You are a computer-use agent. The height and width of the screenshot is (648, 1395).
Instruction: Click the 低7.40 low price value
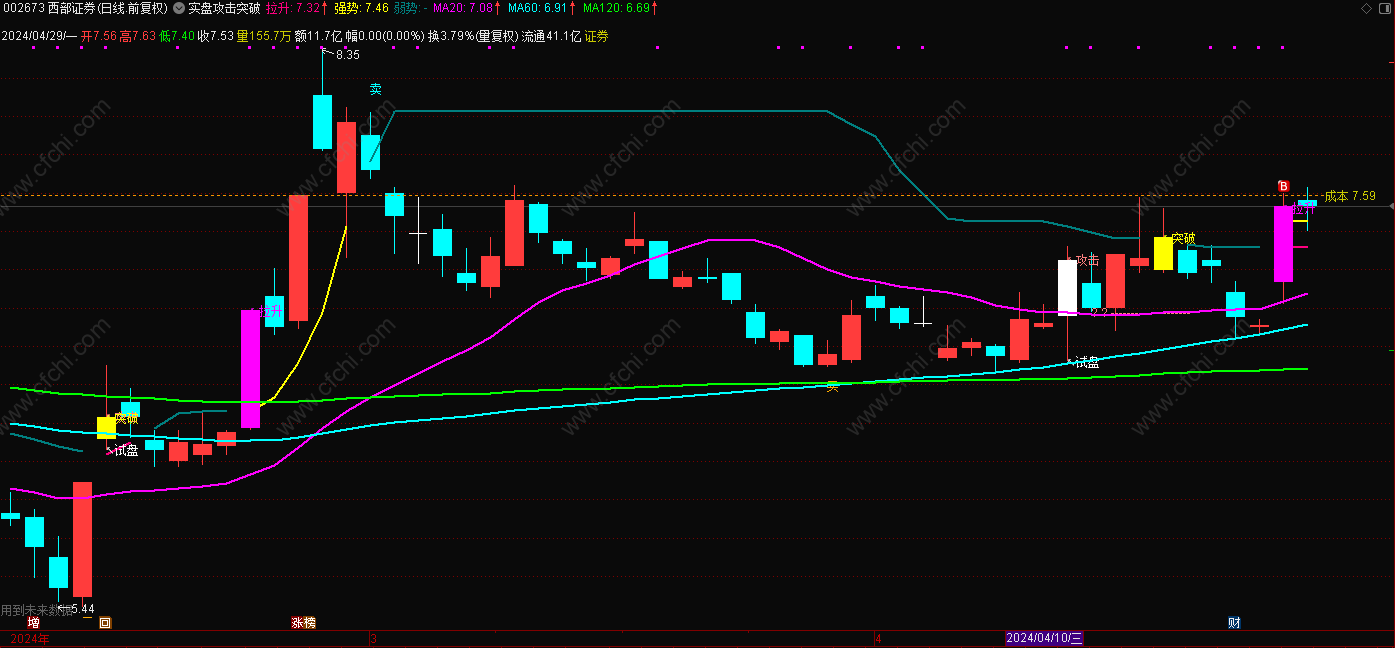tap(177, 36)
